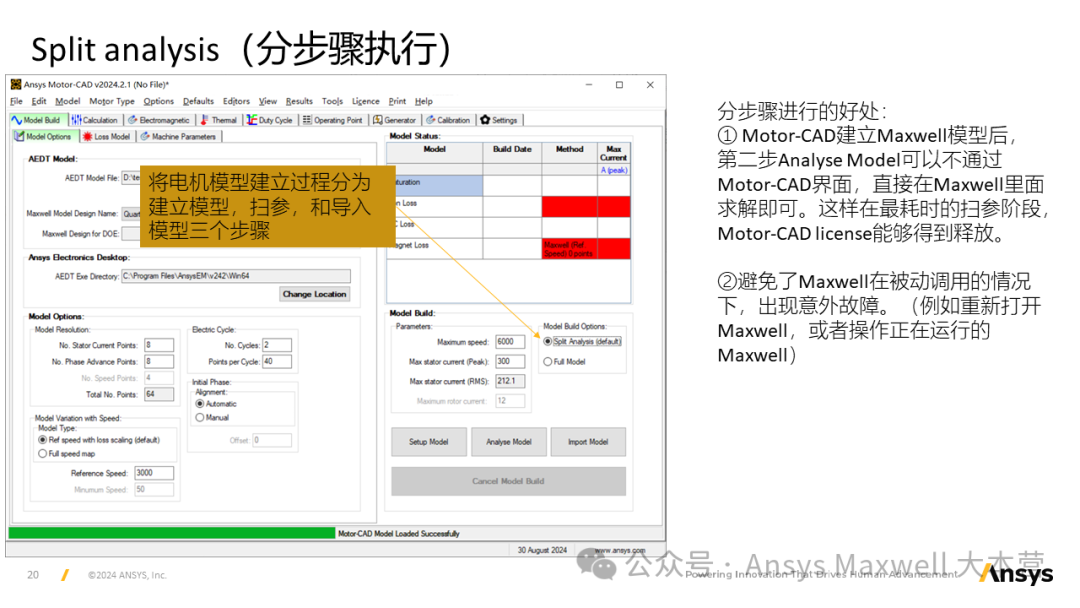1080x608 pixels.
Task: Open the Licence menu
Action: (366, 101)
